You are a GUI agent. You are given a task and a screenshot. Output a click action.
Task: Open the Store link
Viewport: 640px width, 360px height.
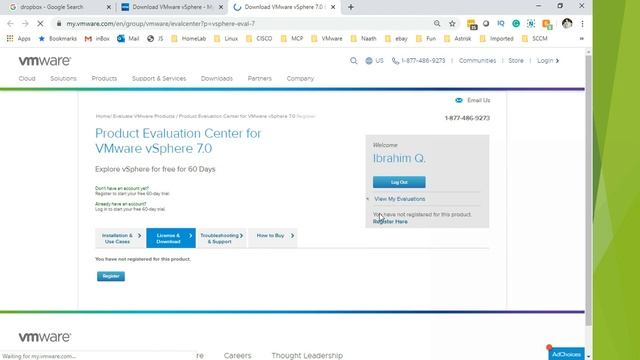(516, 60)
